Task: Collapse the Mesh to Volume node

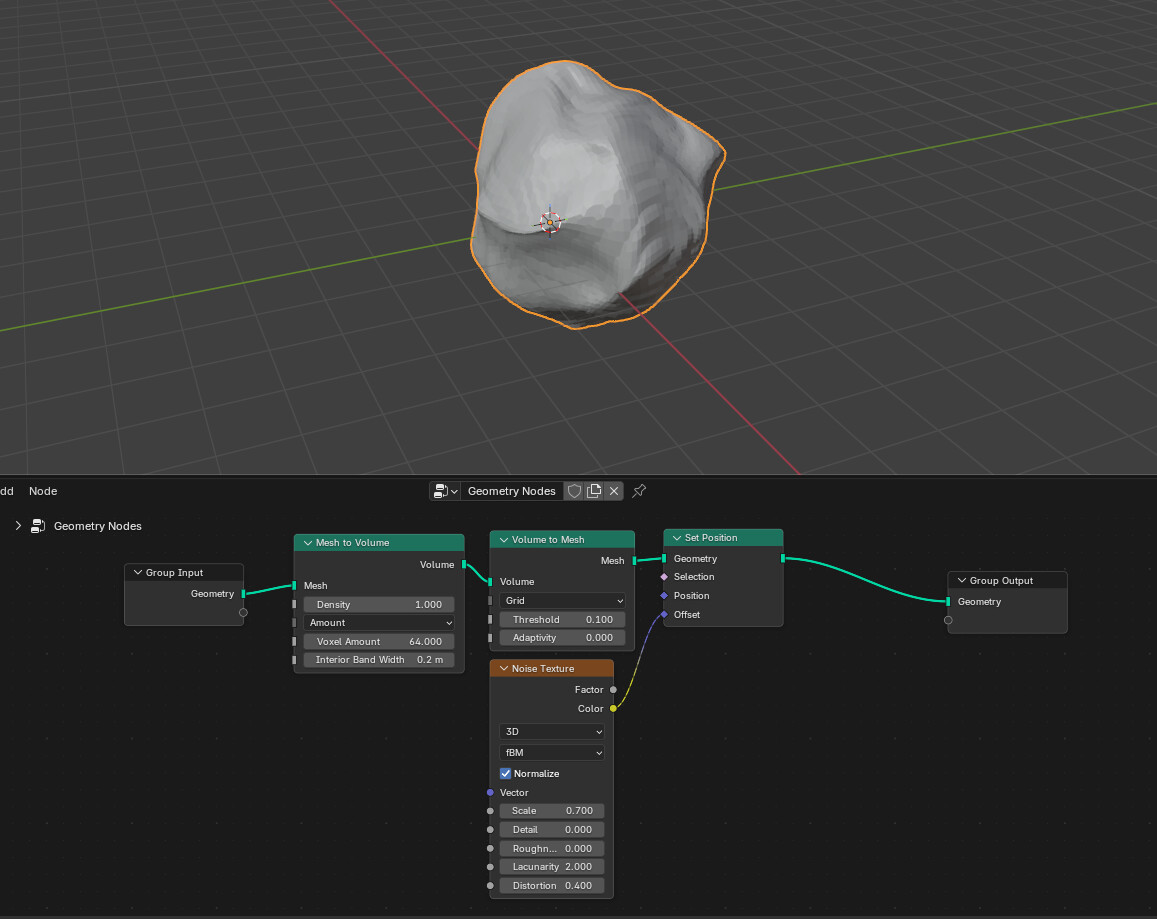Action: click(x=308, y=543)
